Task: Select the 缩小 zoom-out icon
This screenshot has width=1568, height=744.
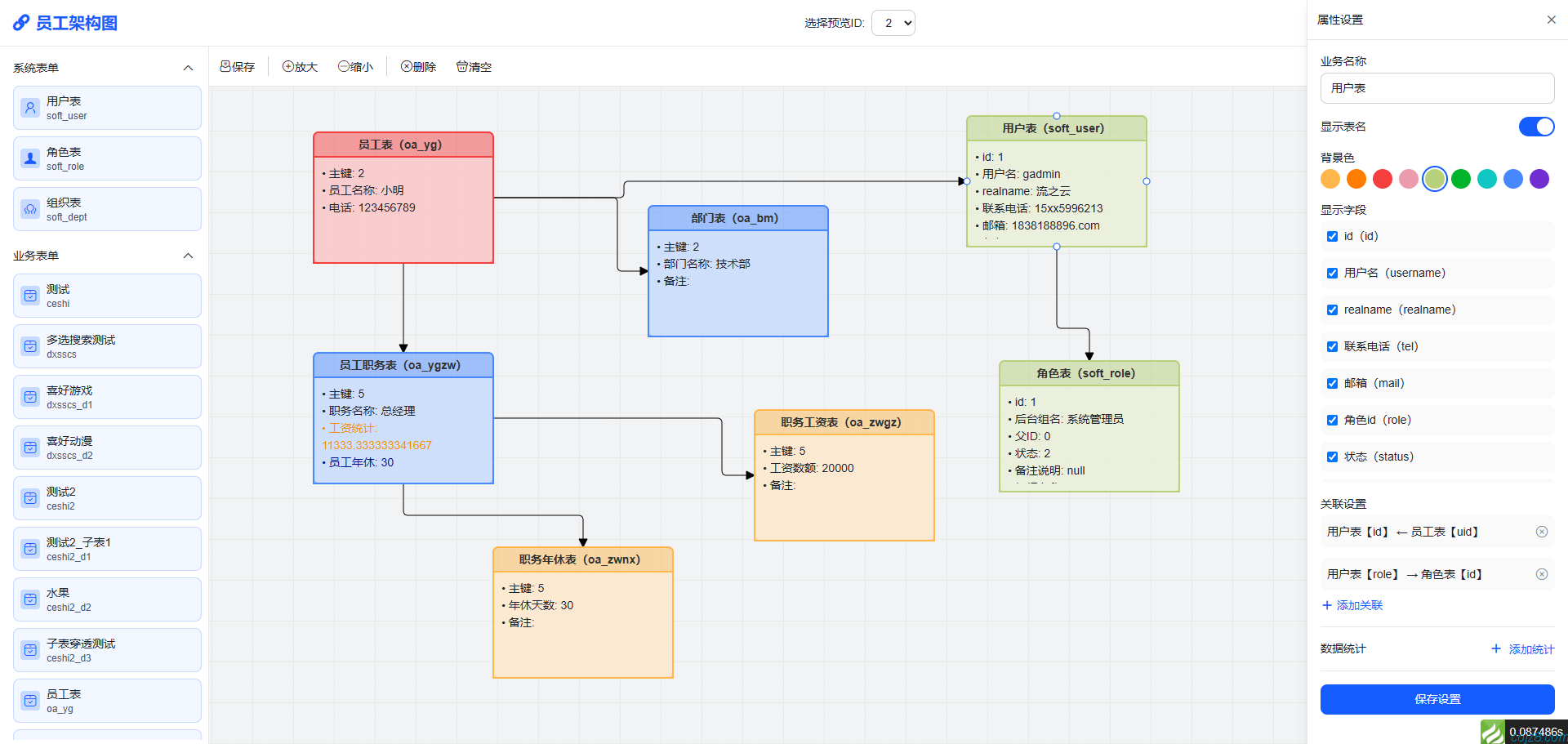Action: 343,66
